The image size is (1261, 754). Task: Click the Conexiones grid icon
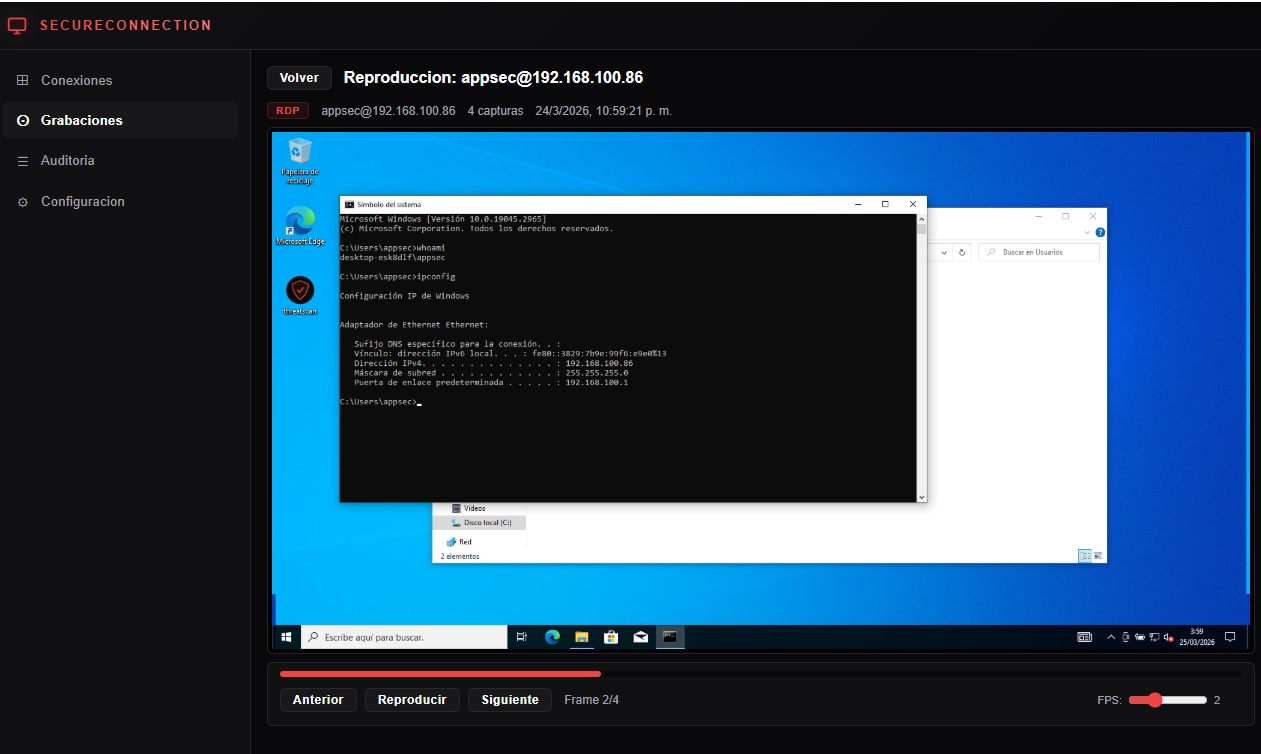click(23, 80)
